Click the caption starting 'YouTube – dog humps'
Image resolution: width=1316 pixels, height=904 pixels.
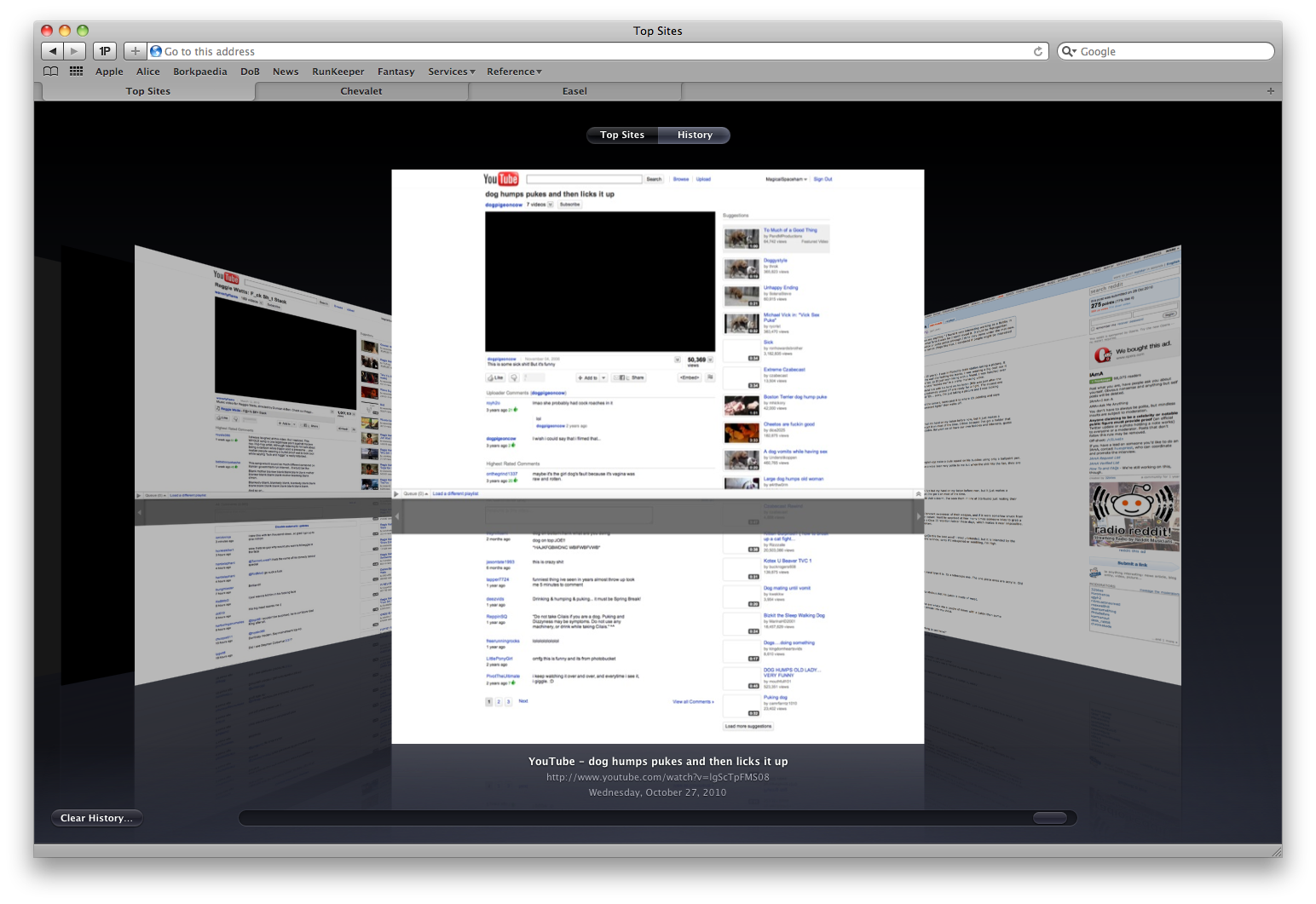pos(658,762)
